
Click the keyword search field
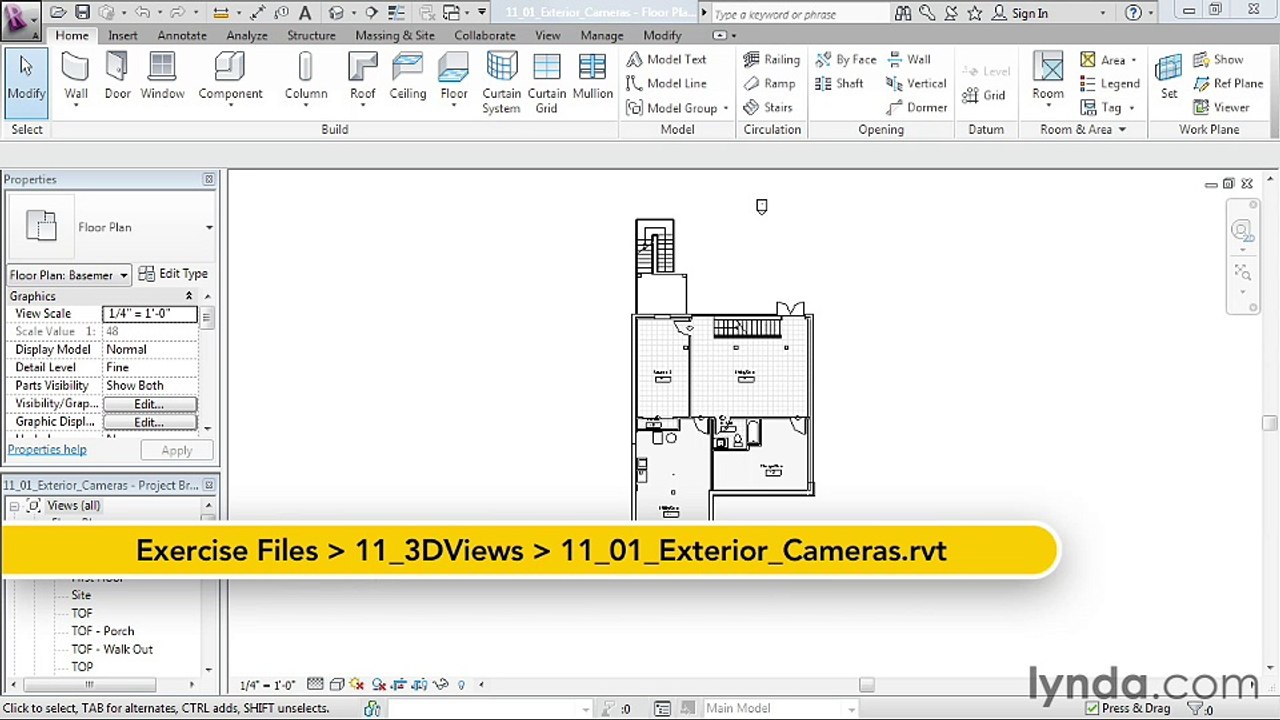tap(800, 14)
